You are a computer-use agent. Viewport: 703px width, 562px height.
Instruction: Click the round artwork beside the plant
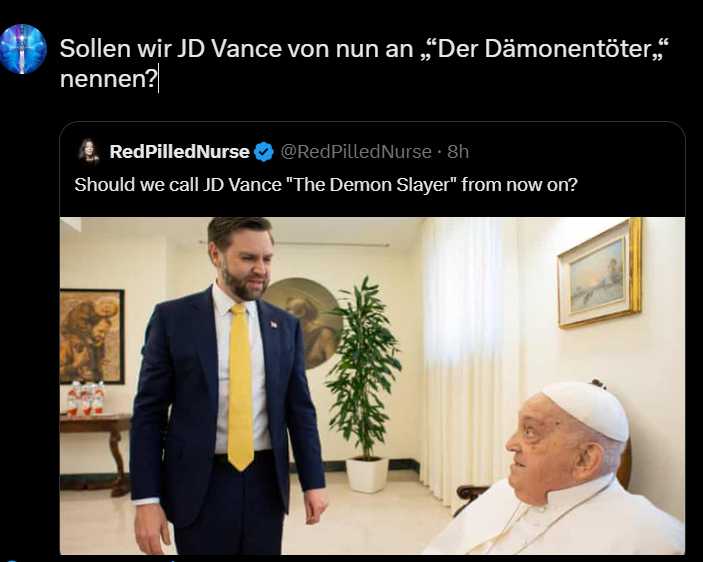pos(301,322)
